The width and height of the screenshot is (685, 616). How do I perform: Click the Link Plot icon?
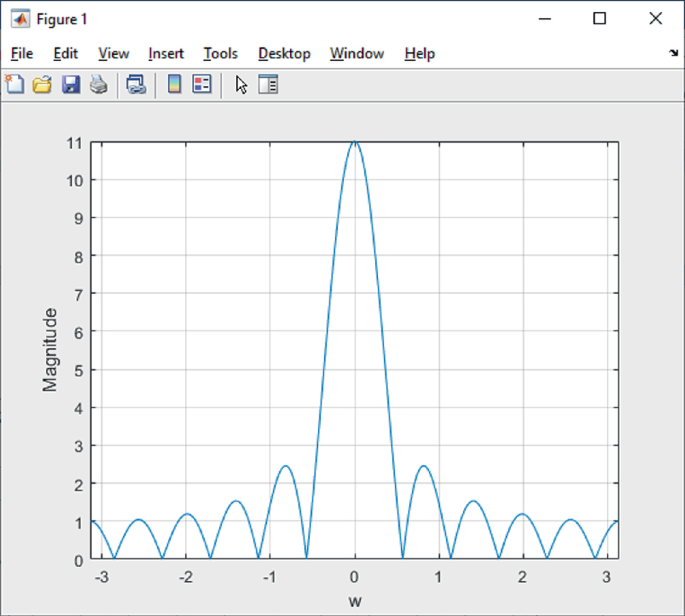point(136,85)
